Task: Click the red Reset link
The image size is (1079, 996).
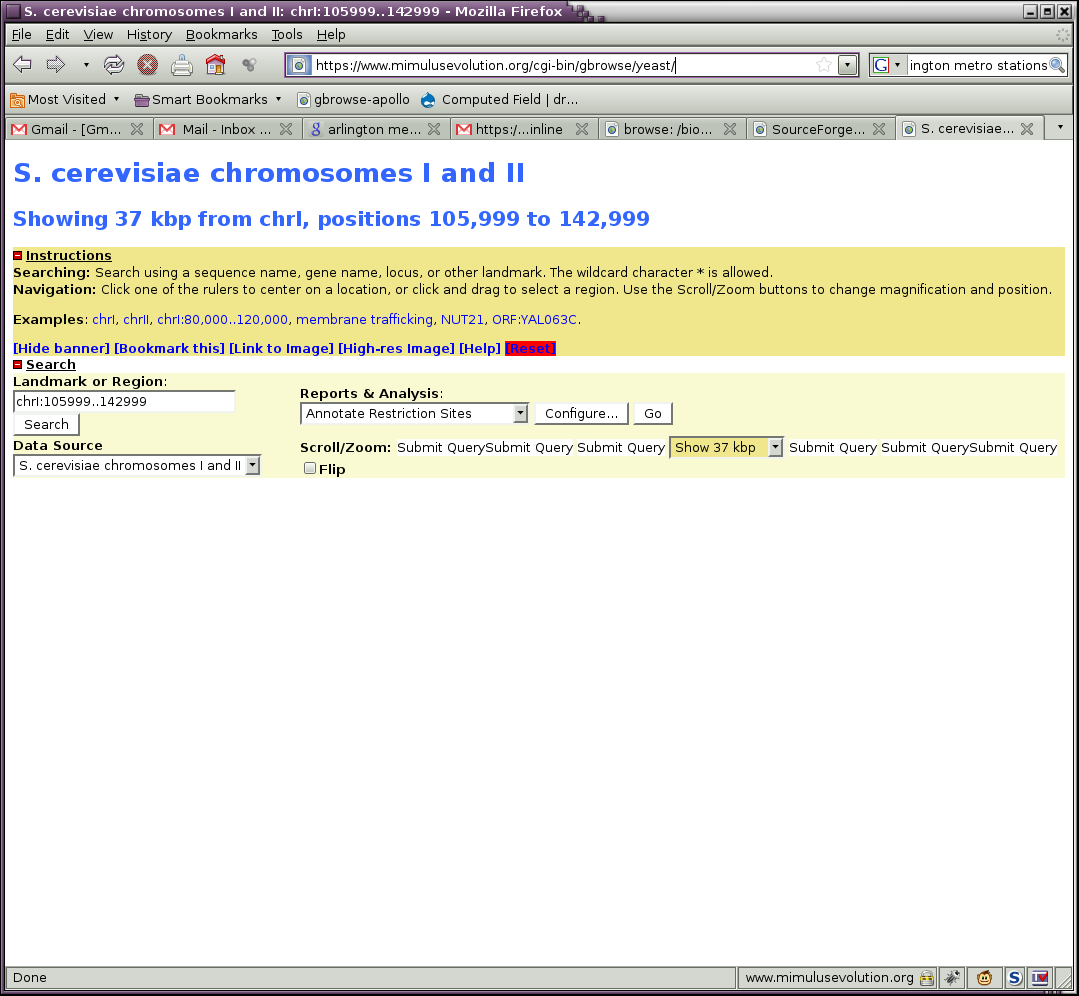Action: click(530, 348)
